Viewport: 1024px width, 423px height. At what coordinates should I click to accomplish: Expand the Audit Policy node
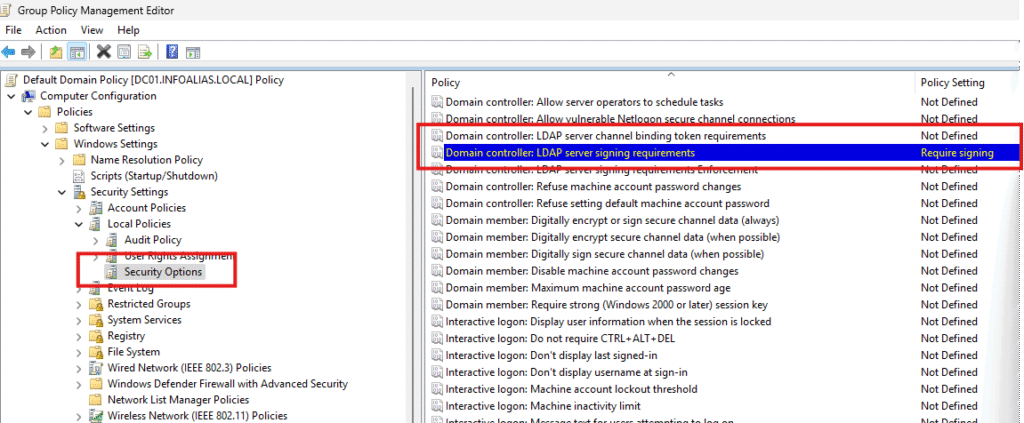click(x=96, y=240)
